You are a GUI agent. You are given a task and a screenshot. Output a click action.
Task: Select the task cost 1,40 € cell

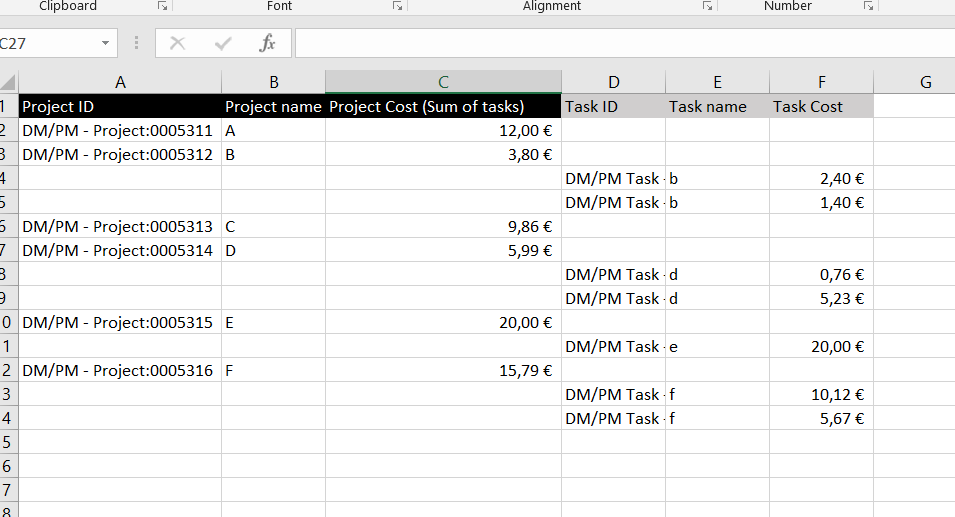point(822,202)
